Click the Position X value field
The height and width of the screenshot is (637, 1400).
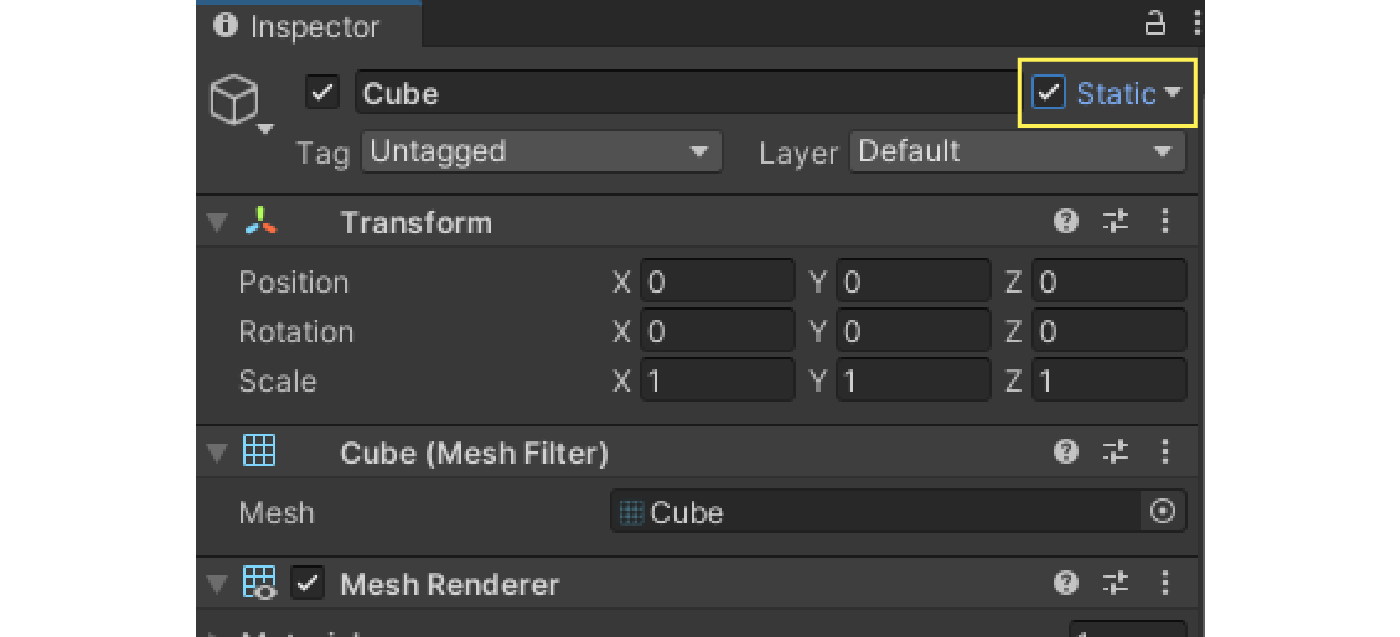coord(716,282)
